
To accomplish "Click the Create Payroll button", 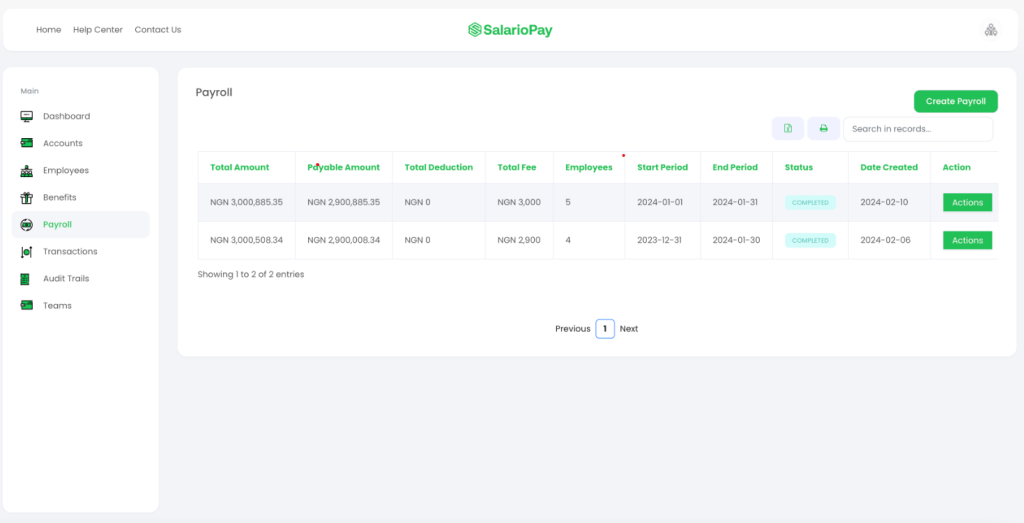I will 955,101.
